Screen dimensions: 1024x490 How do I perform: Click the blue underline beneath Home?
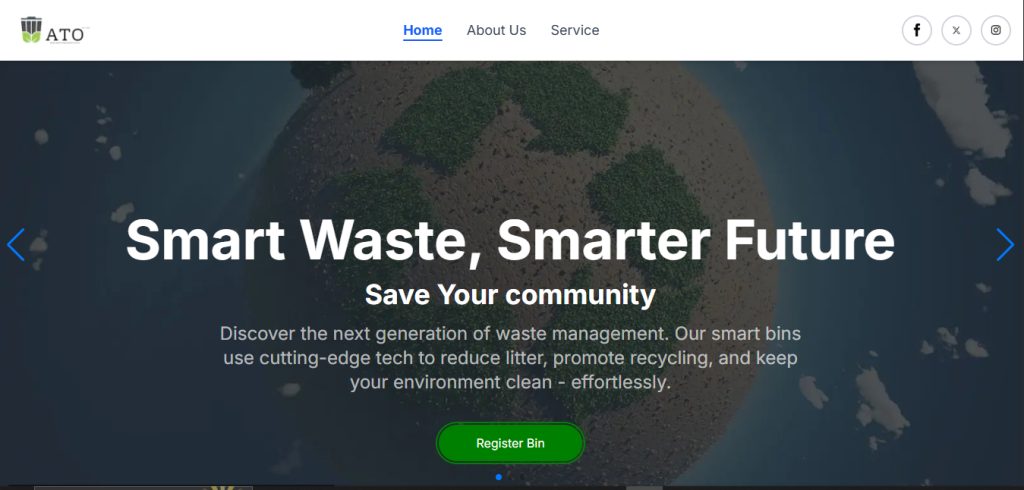click(x=423, y=40)
